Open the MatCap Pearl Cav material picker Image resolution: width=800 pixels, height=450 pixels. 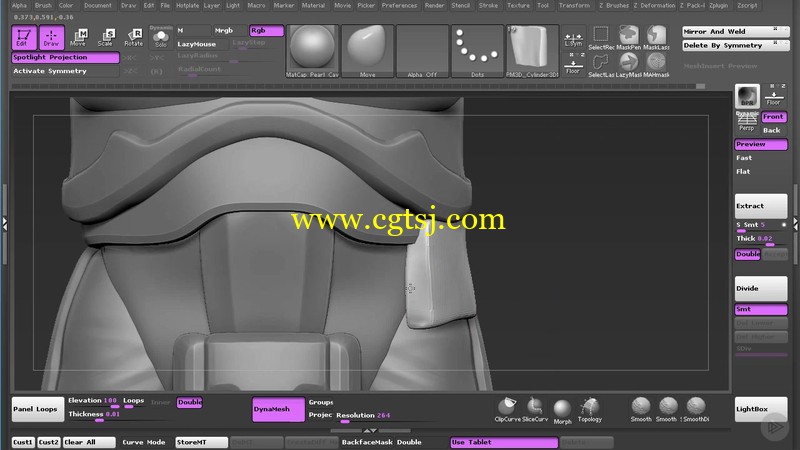312,51
